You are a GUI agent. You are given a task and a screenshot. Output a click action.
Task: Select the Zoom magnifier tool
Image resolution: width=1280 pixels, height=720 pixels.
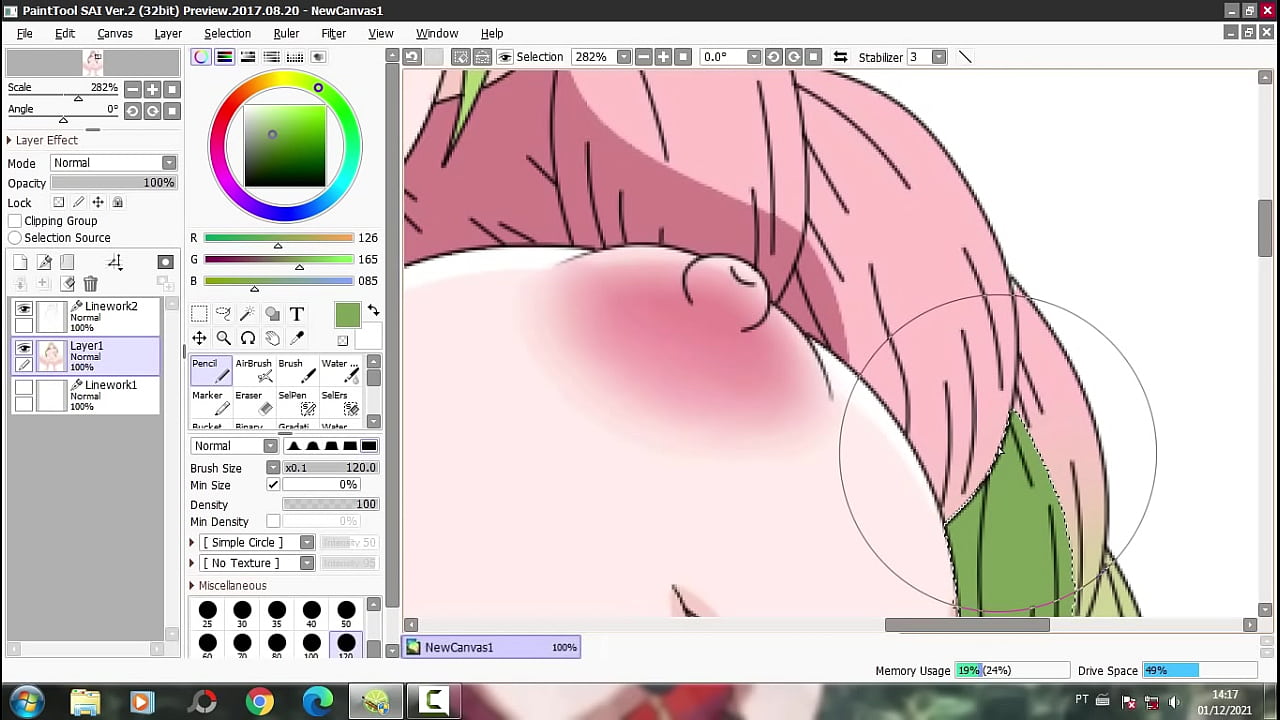[x=224, y=339]
